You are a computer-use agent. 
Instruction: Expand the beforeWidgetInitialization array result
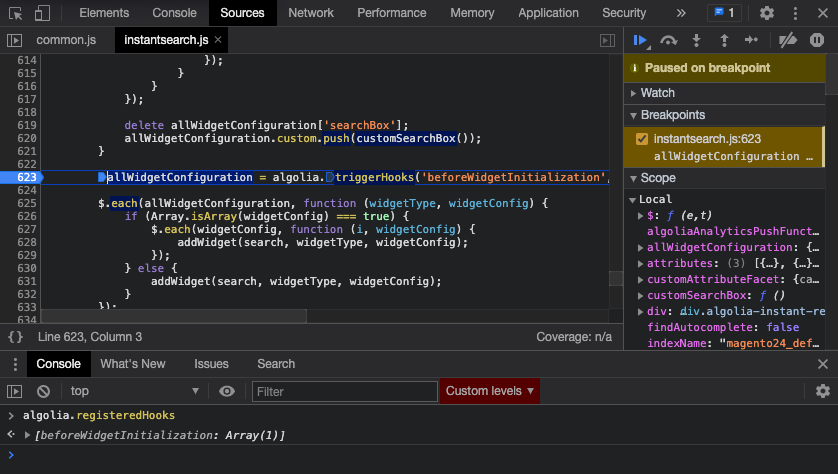click(27, 435)
